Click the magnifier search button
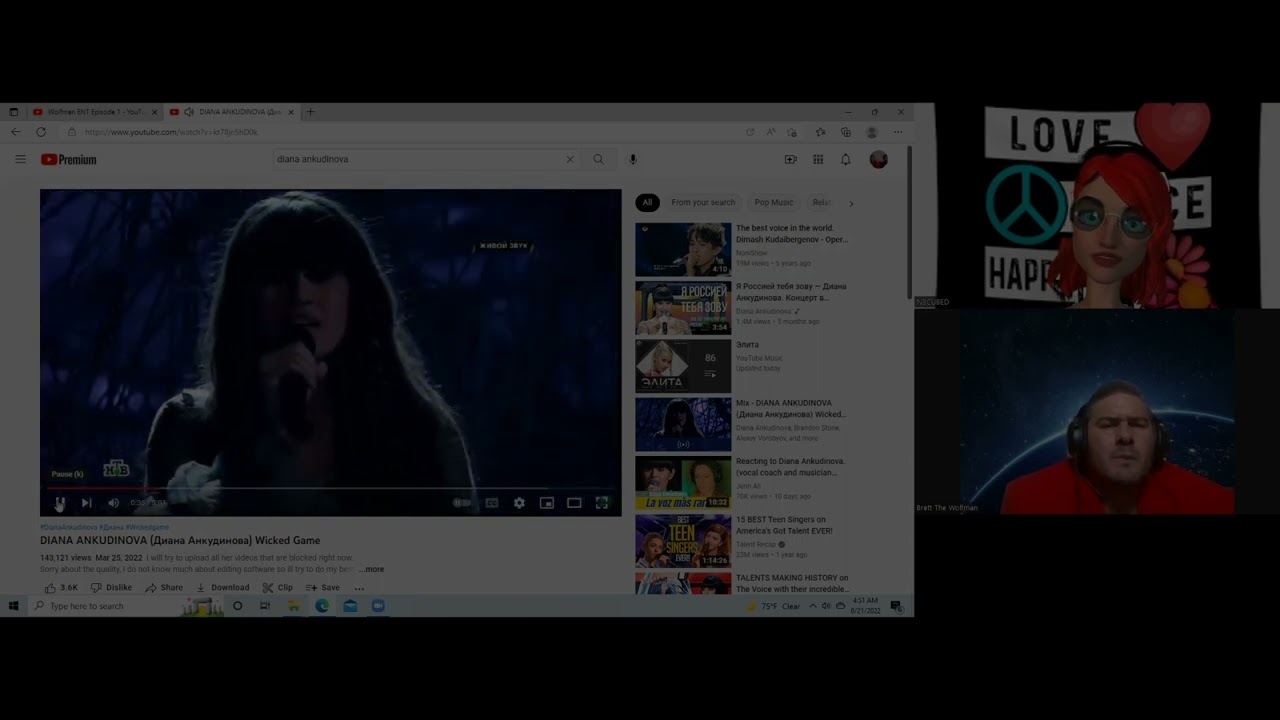Screen dimensions: 1280x720 coord(598,159)
